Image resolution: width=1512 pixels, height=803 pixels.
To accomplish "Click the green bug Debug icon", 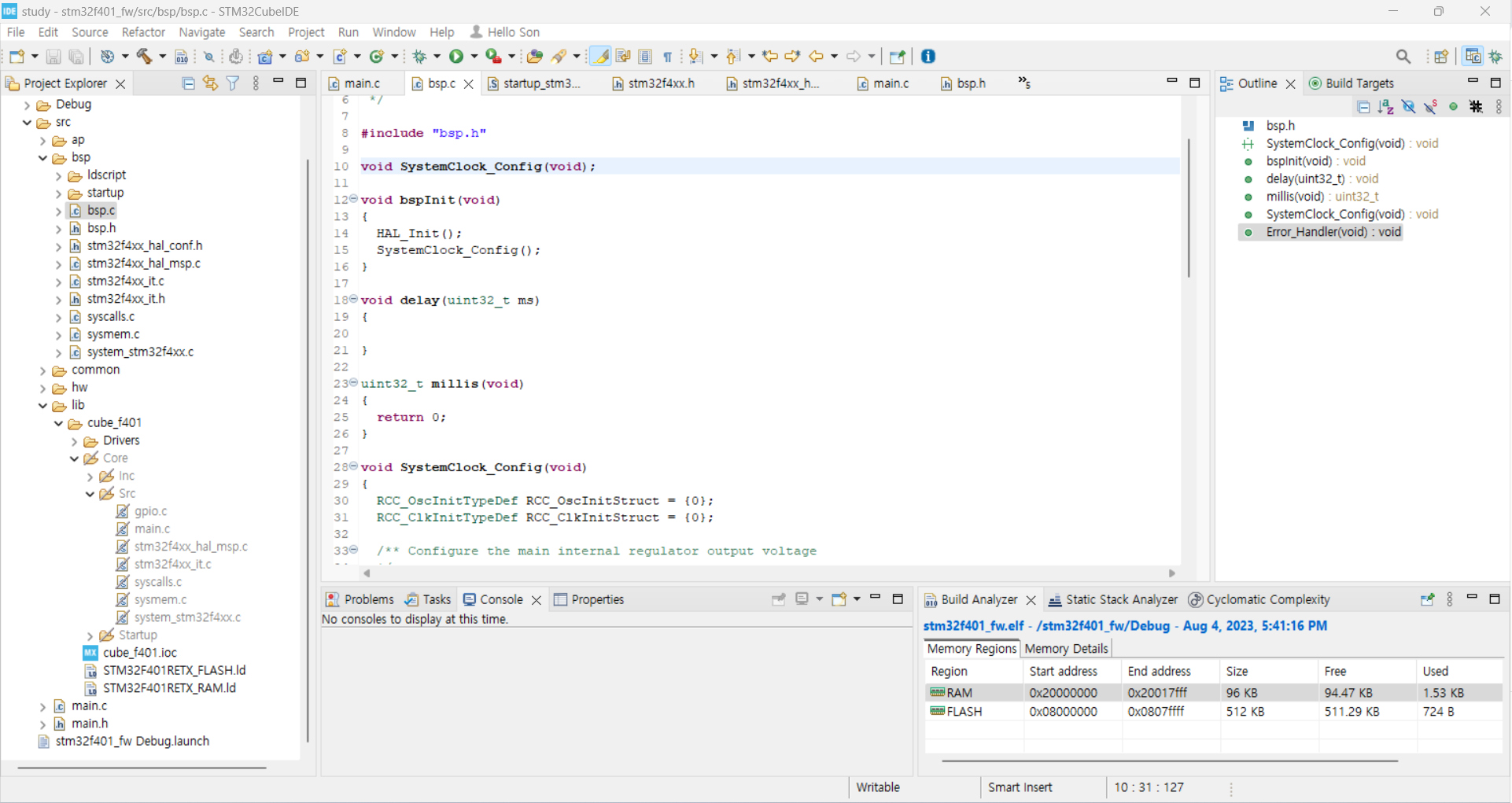I will 419,57.
